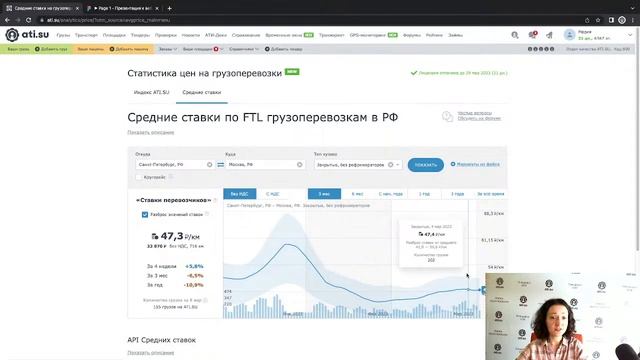Click Ваши грузы button
640x360 pixels.
point(18,49)
